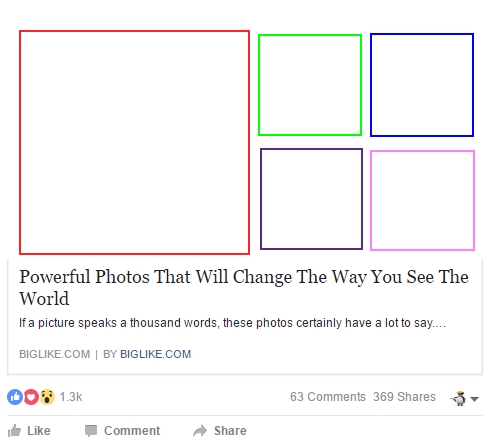View the 369 Shares link
Image resolution: width=491 pixels, height=444 pixels.
click(x=404, y=397)
